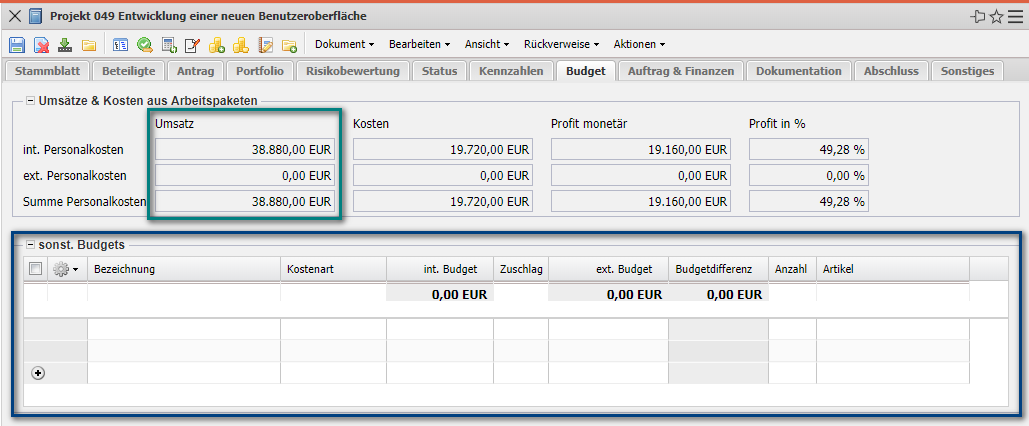The width and height of the screenshot is (1029, 426).
Task: Click the document icon with red X
Action: point(41,45)
